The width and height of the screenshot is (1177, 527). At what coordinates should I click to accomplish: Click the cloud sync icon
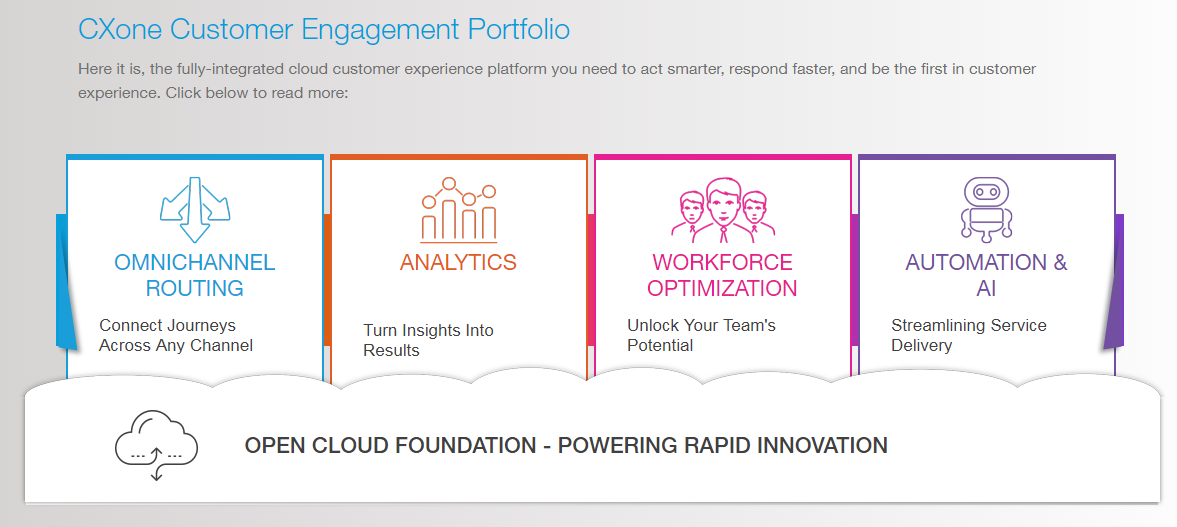coord(156,446)
